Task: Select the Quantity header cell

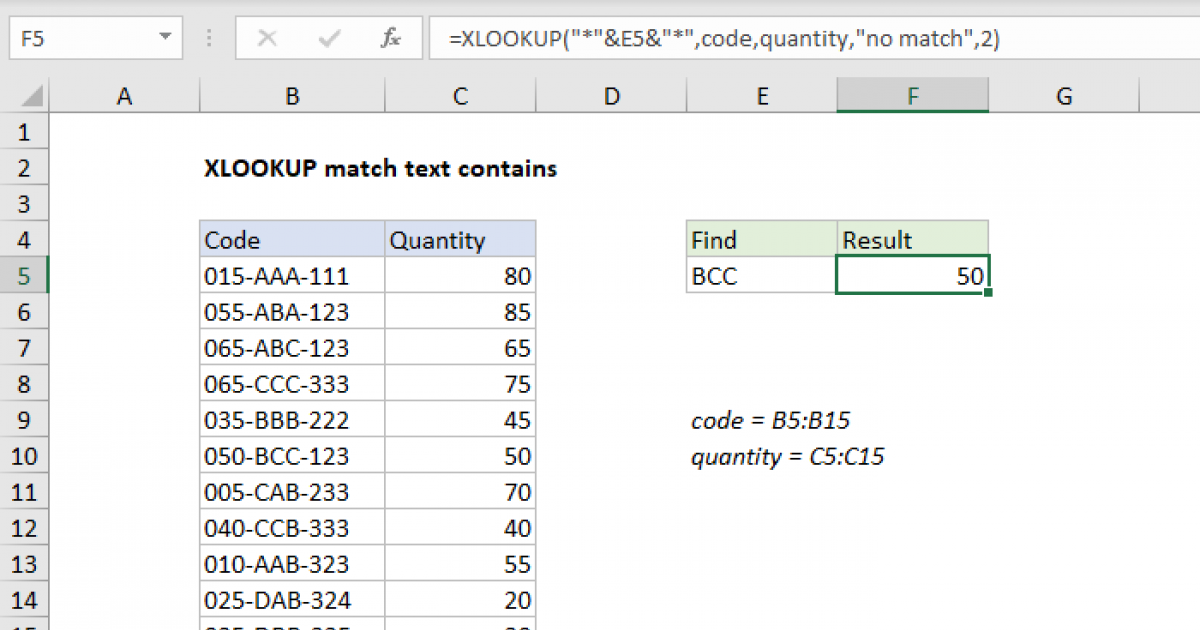Action: [x=460, y=239]
